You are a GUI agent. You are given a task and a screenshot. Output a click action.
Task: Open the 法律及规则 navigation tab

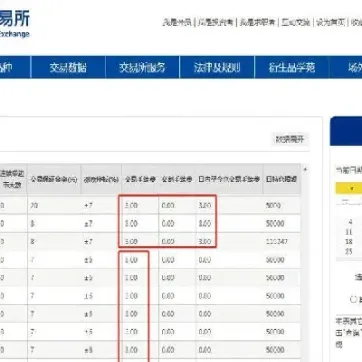(217, 68)
